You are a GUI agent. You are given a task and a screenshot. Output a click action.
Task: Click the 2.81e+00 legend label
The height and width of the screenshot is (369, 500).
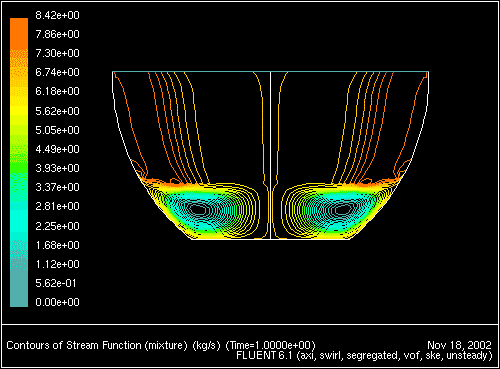coord(57,206)
